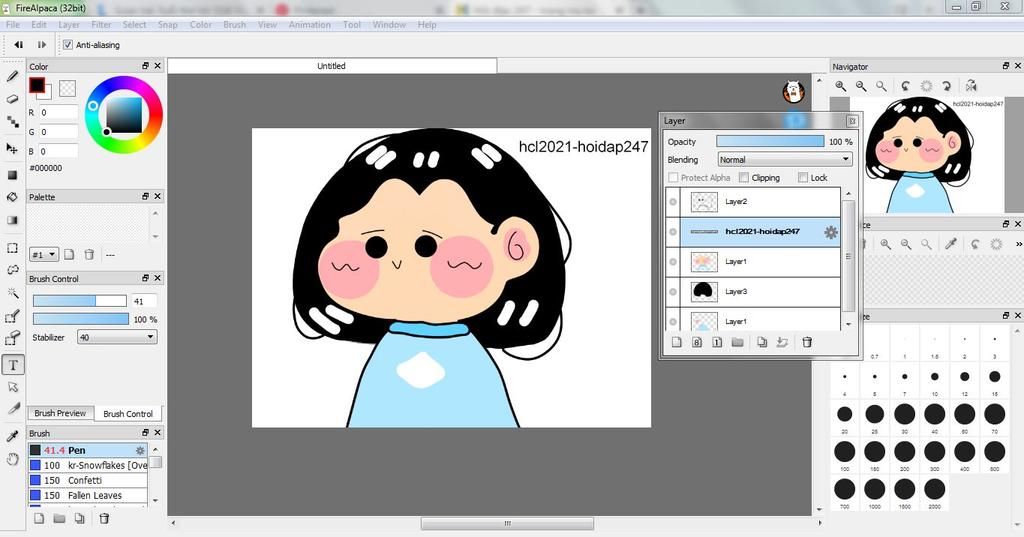Zoom out using the Navigator panel
Viewport: 1024px width, 537px height.
(861, 86)
